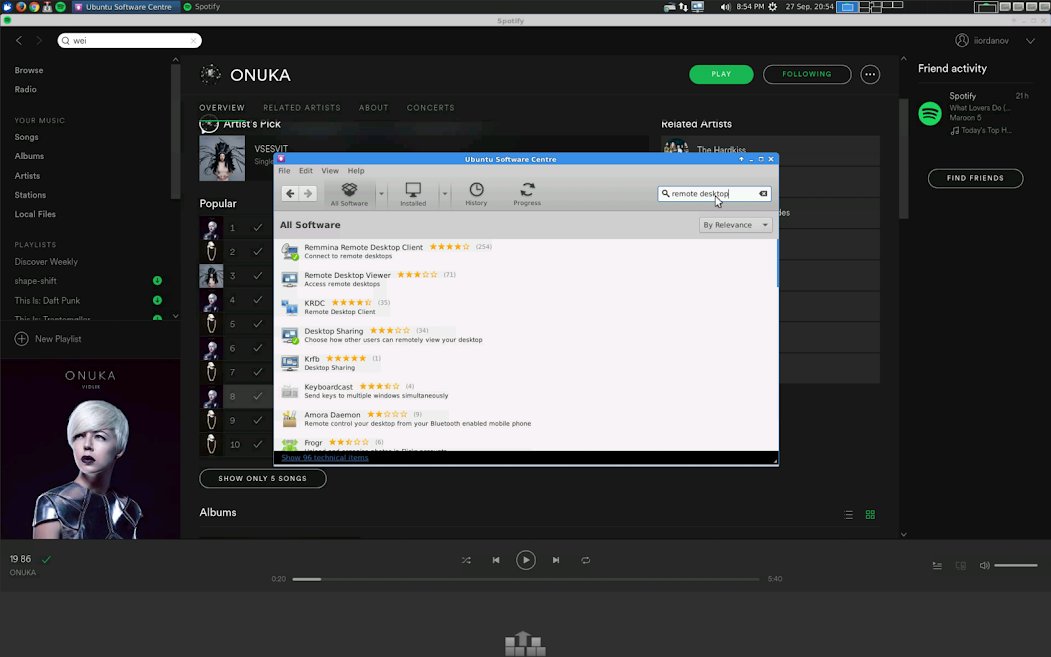The width and height of the screenshot is (1051, 657).
Task: Open the ONUKA more options ellipsis
Action: (x=870, y=74)
